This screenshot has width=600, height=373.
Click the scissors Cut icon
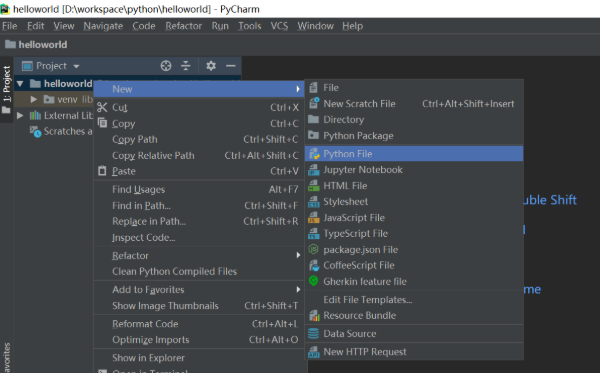(102, 107)
